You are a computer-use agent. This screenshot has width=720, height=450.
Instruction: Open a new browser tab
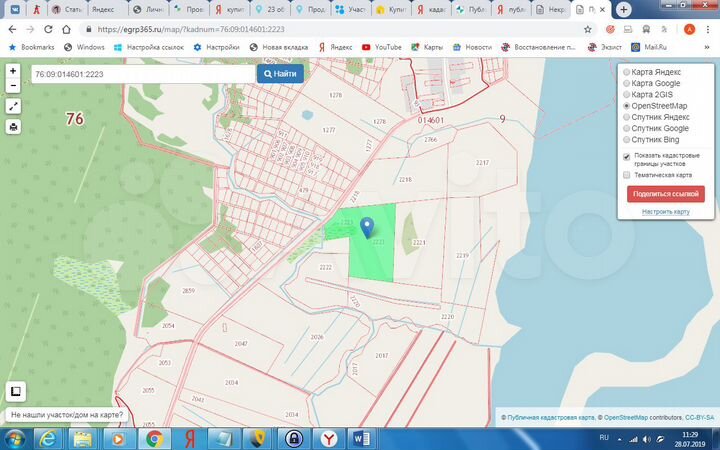(625, 9)
